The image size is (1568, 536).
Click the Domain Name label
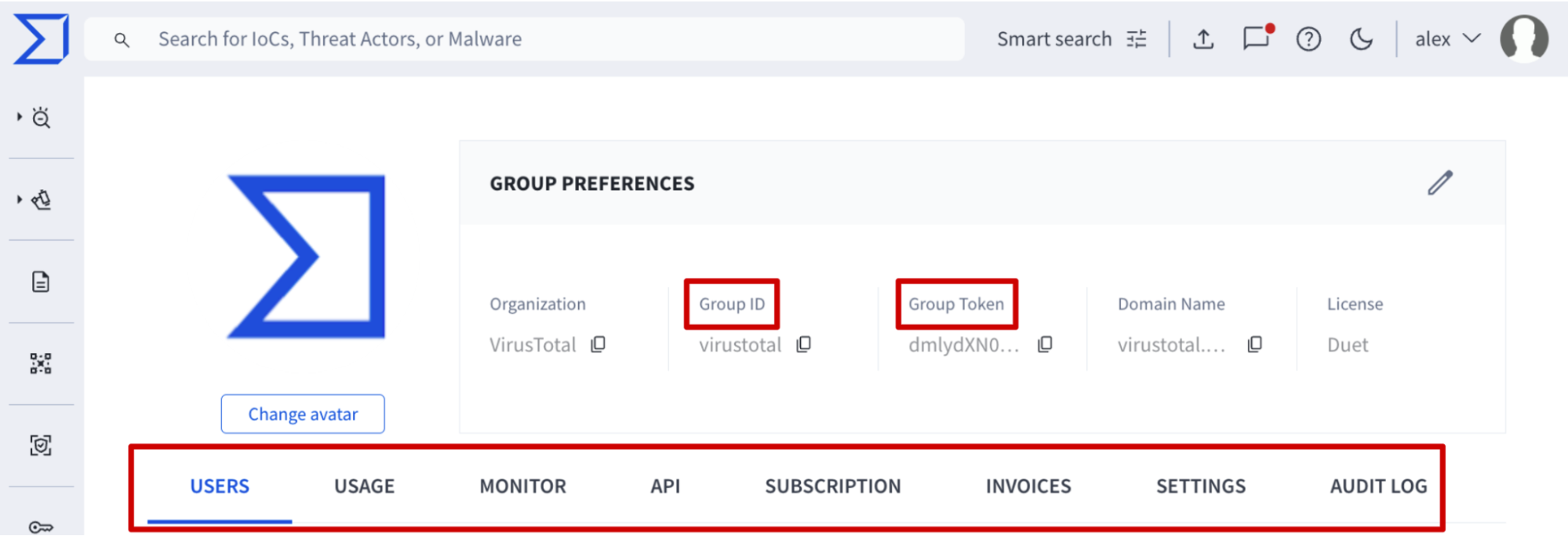1171,304
